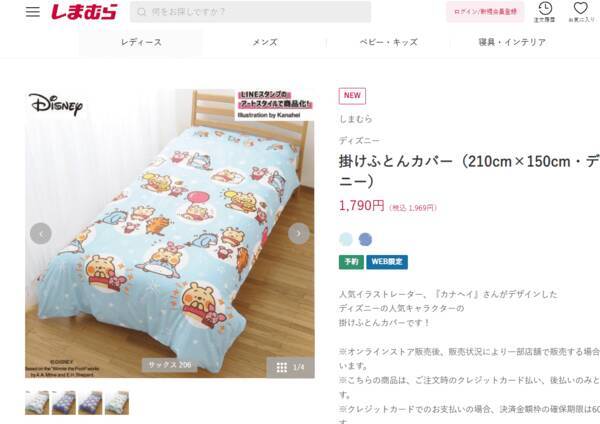Select first product thumbnail

tap(37, 403)
